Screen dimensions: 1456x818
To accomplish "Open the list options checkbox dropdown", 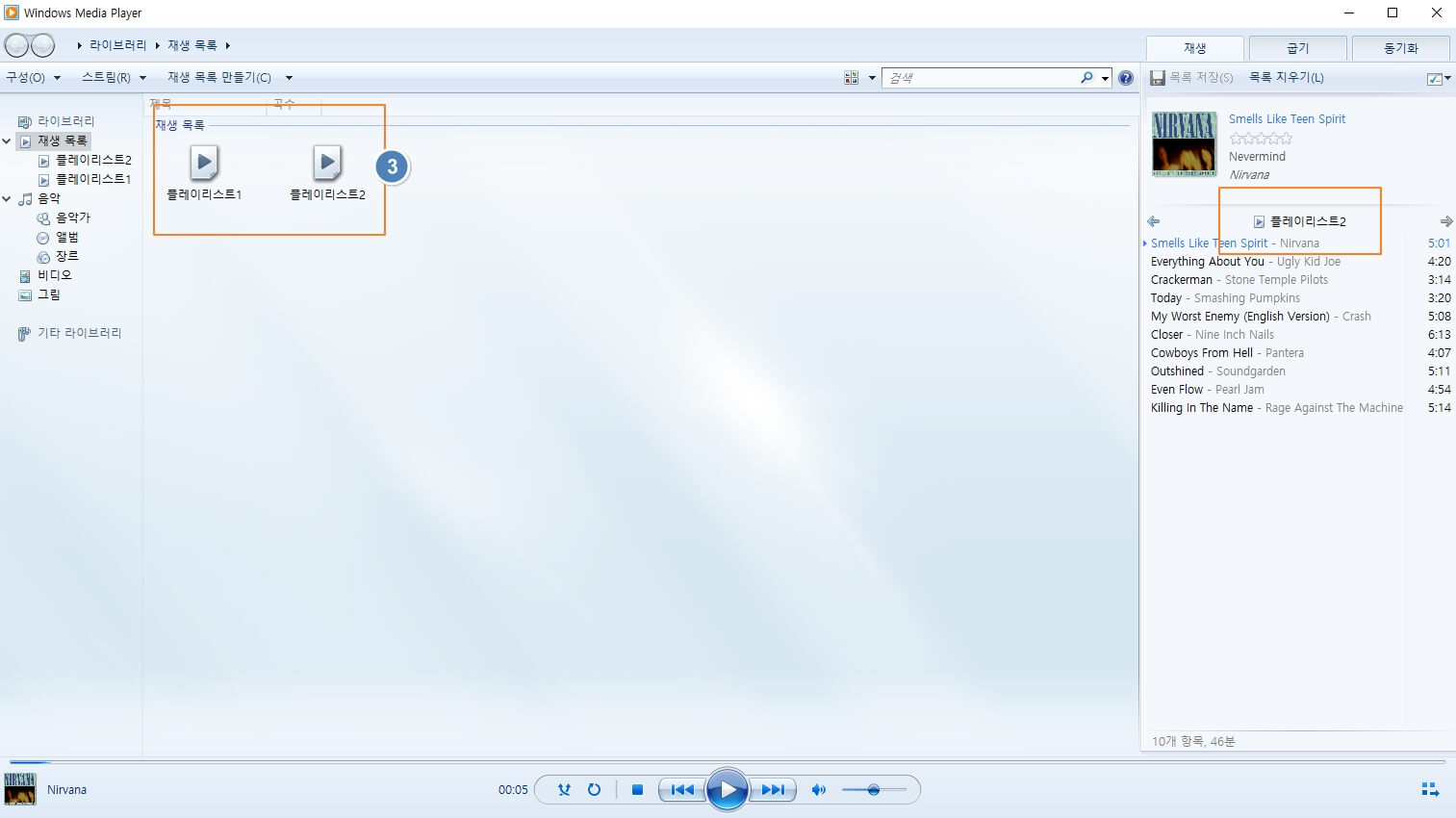I will (1439, 79).
